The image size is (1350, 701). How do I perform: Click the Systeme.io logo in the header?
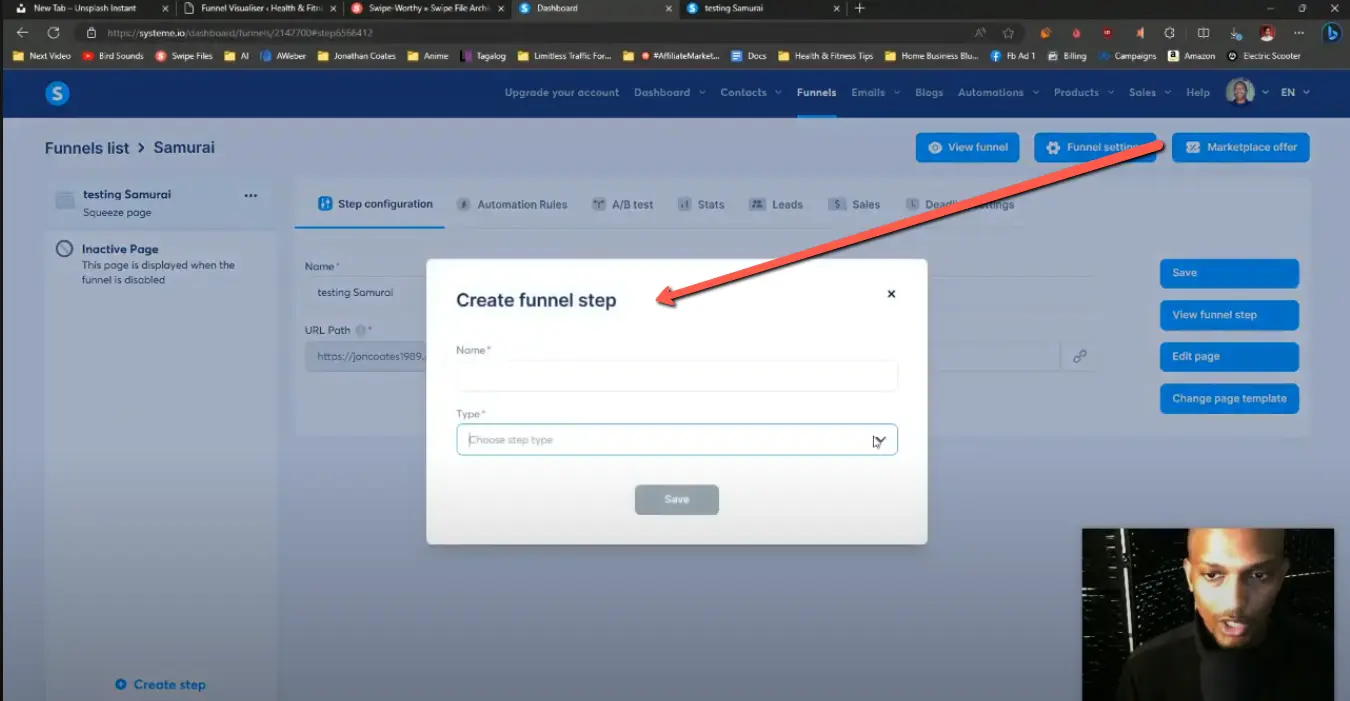point(57,92)
